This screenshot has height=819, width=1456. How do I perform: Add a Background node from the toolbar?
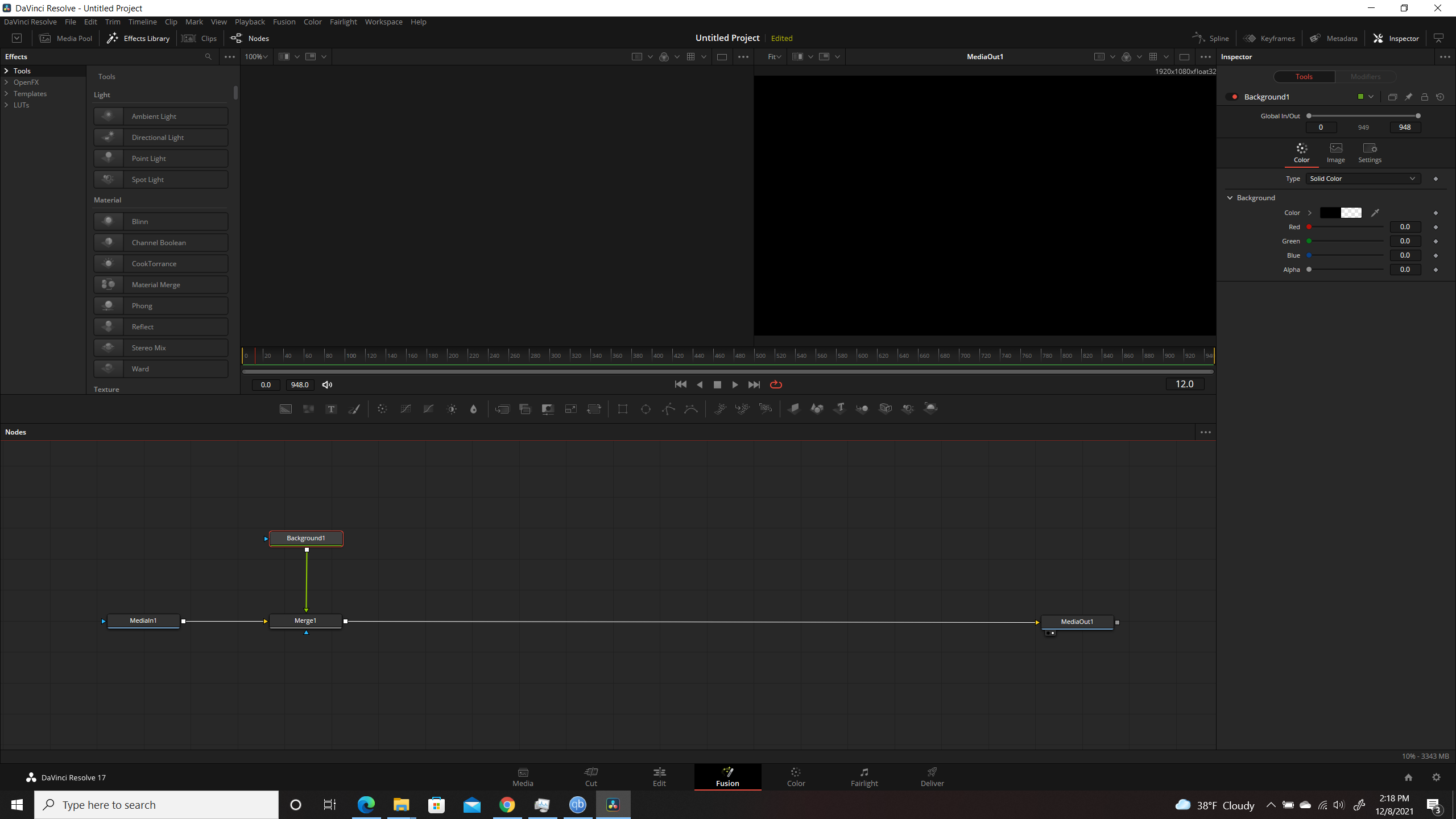[286, 409]
